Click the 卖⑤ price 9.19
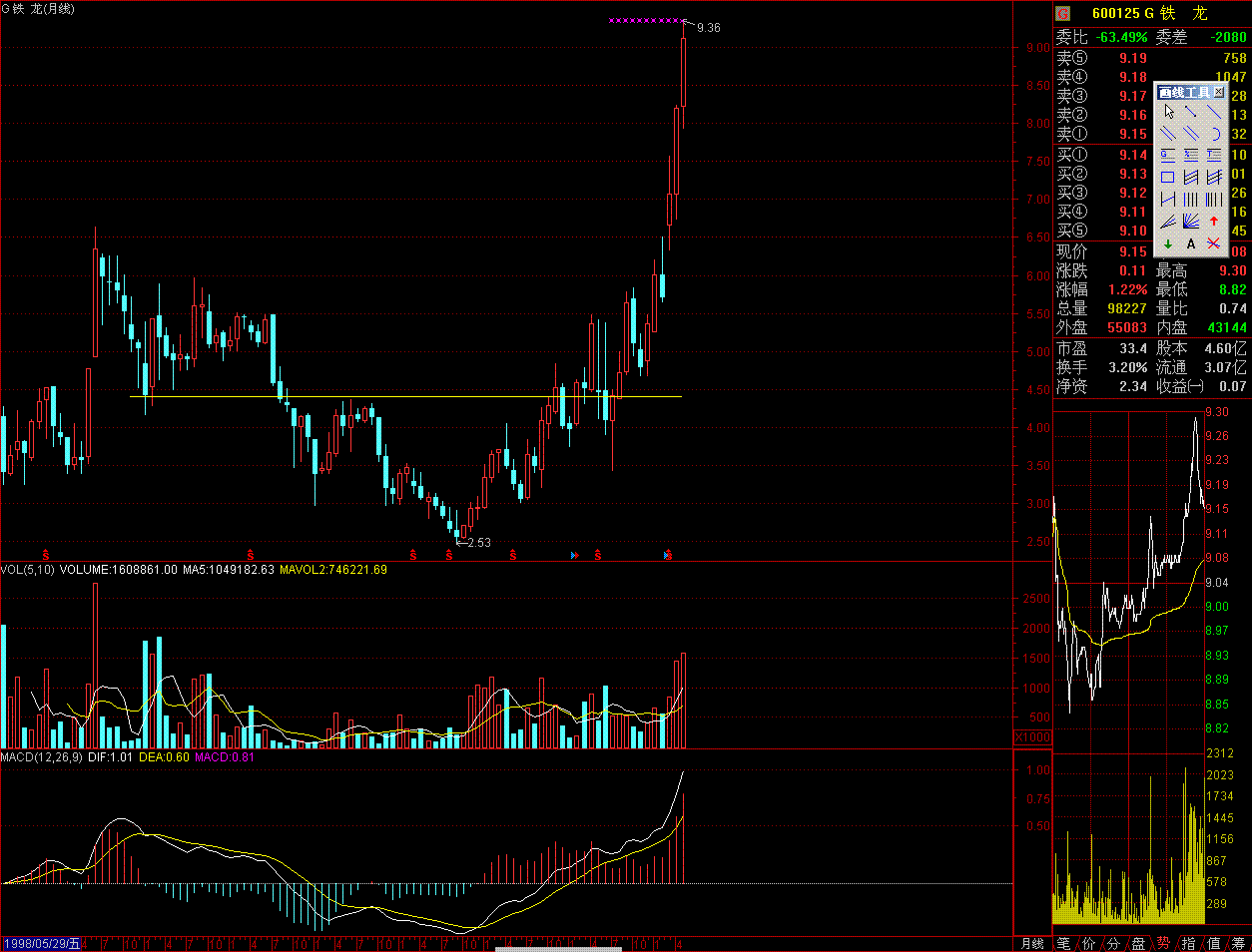The width and height of the screenshot is (1252, 952). [x=1133, y=58]
